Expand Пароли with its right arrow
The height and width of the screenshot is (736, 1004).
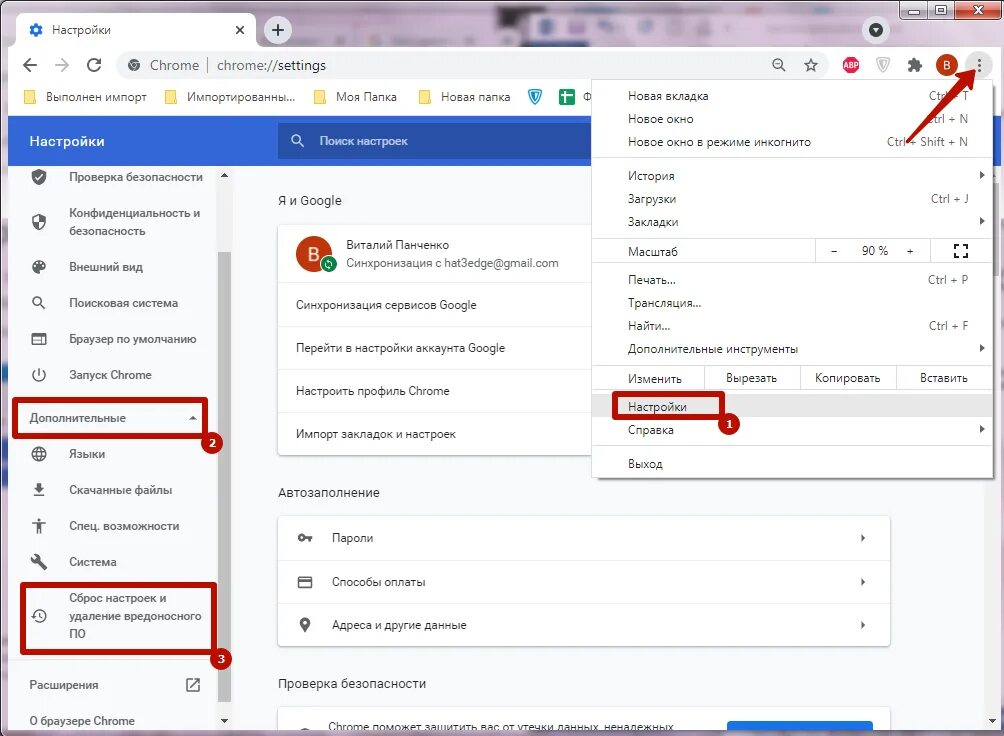[863, 538]
